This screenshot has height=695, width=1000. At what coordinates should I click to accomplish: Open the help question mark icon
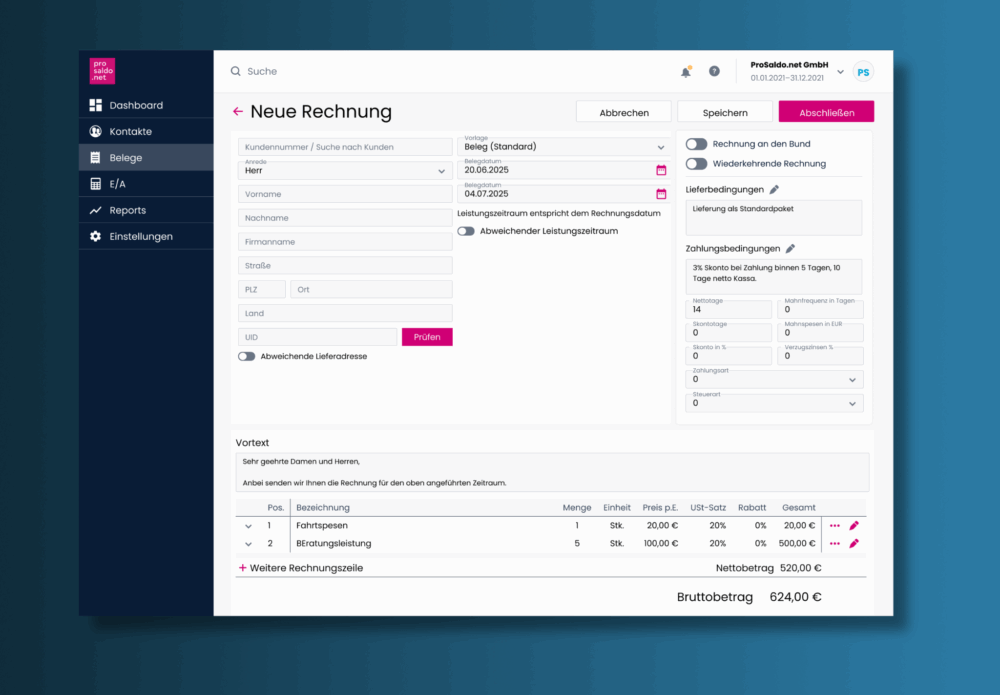tap(714, 72)
